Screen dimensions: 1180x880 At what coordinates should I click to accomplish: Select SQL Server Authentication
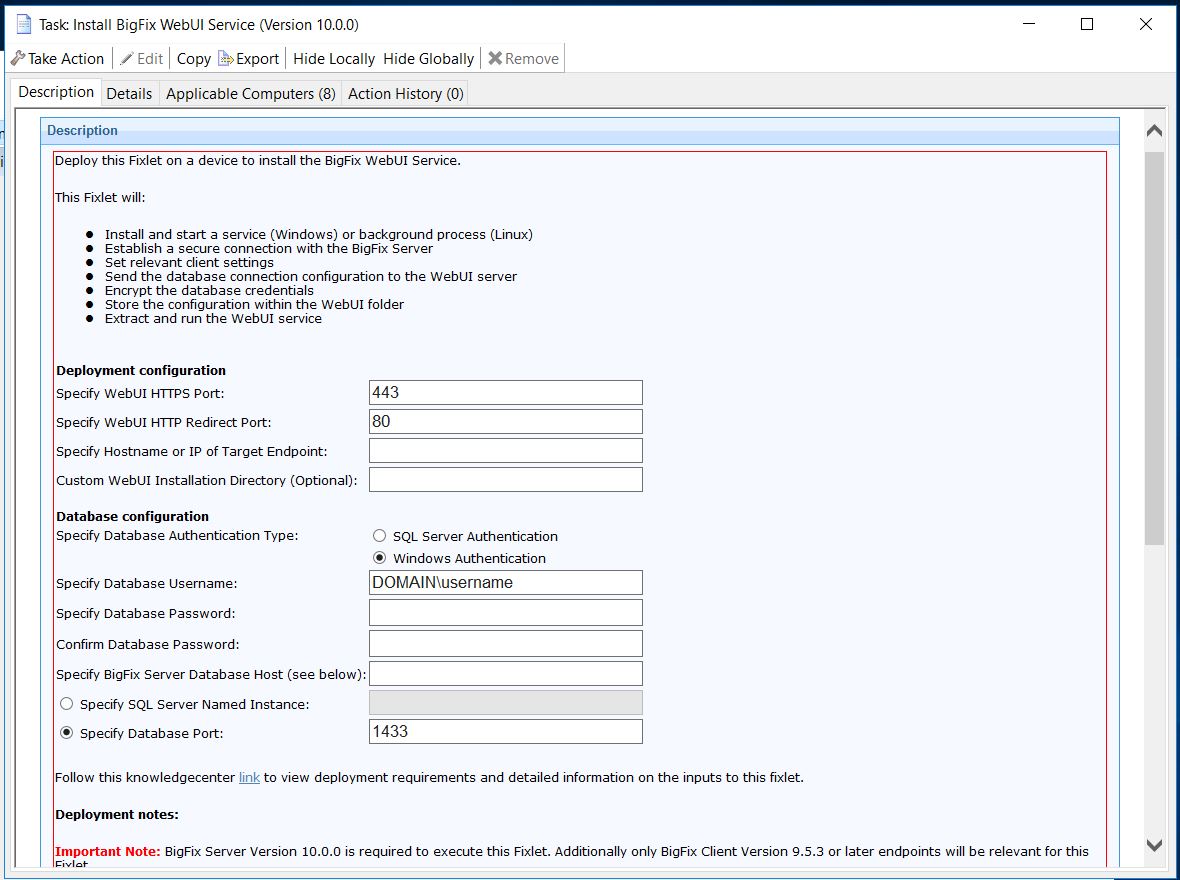(x=379, y=535)
